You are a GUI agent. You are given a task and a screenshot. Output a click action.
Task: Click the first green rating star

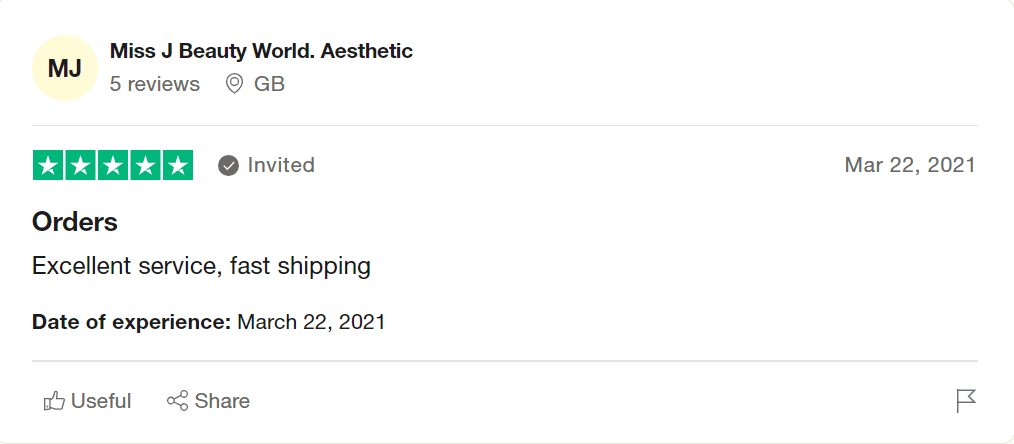(49, 165)
